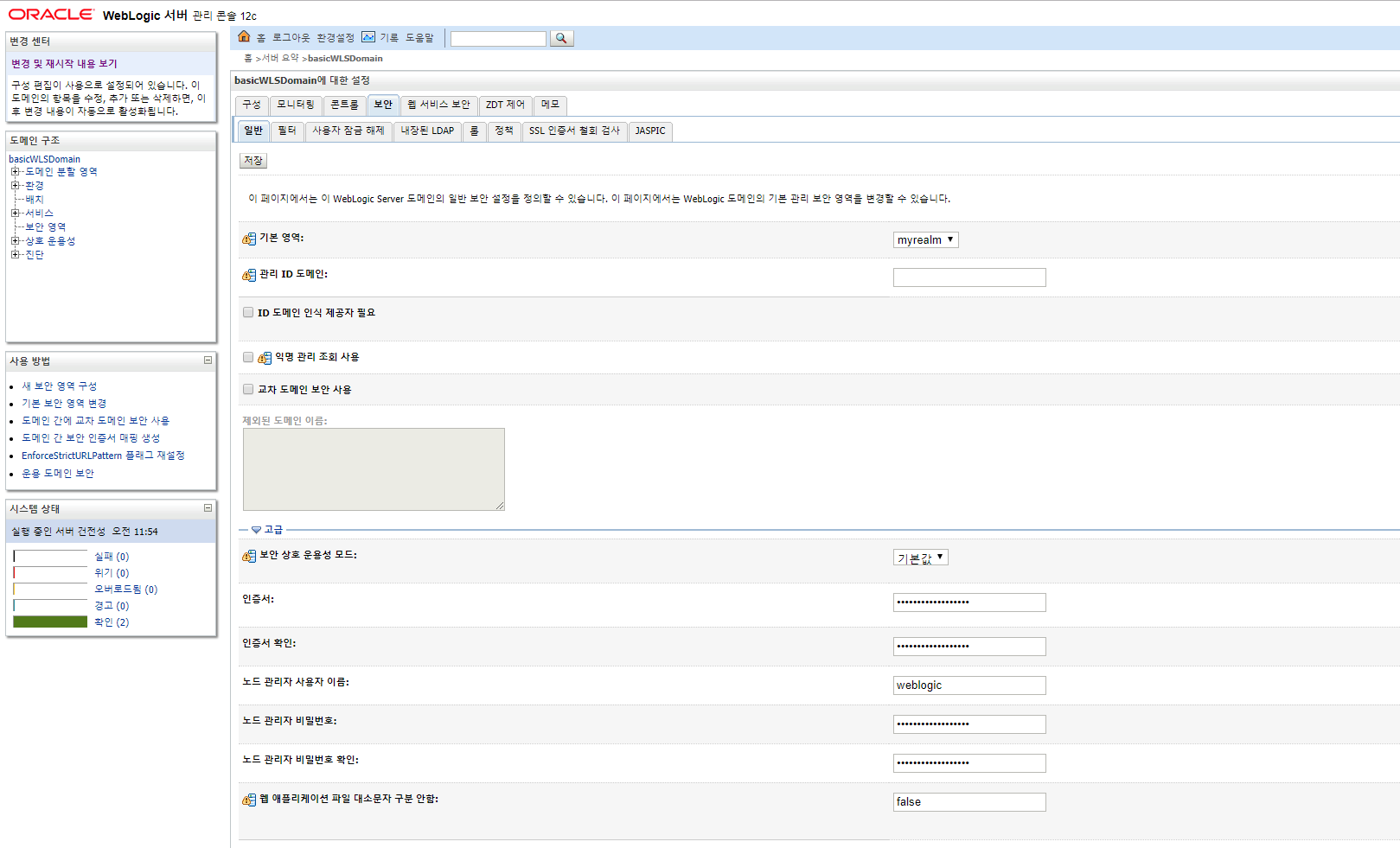This screenshot has height=848, width=1400.
Task: Open EnforceStrictURLPattern 플래그 재설정 link
Action: [103, 456]
